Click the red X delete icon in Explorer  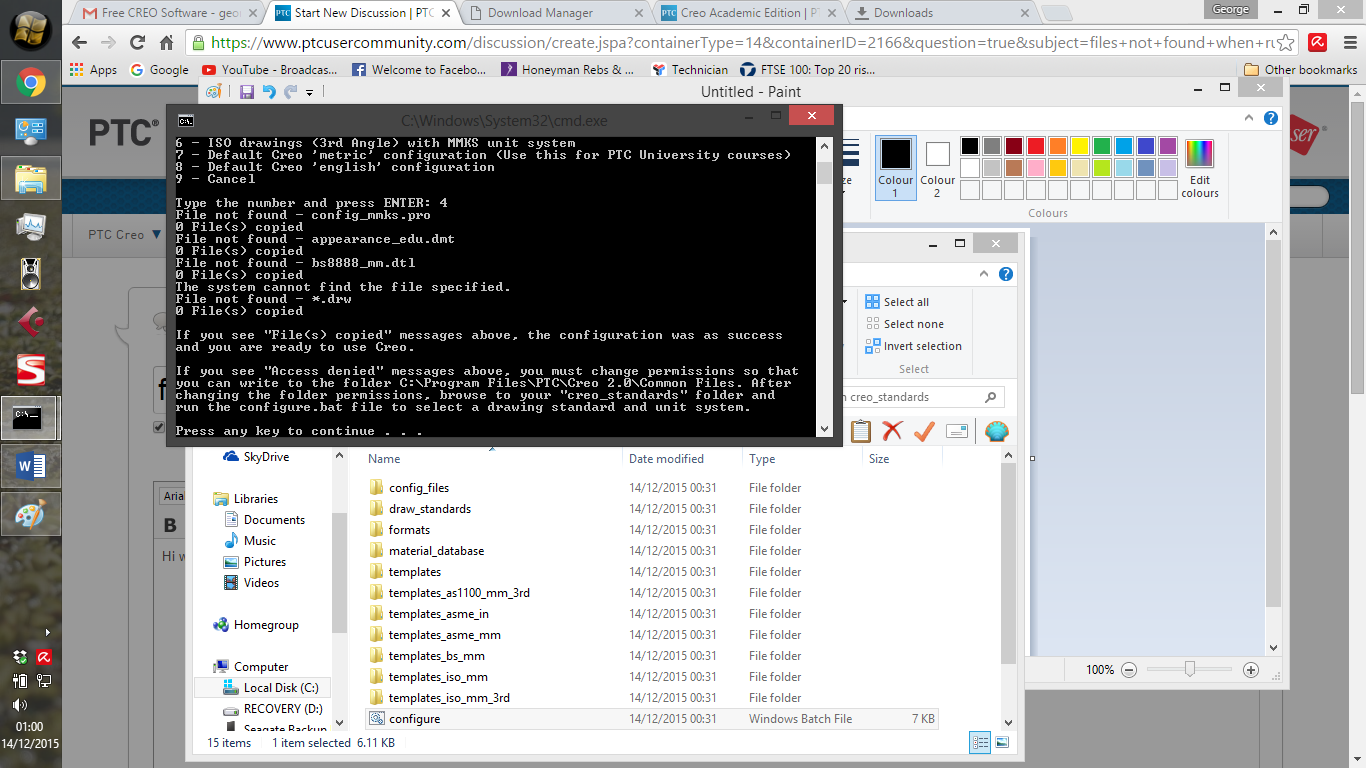pyautogui.click(x=892, y=432)
